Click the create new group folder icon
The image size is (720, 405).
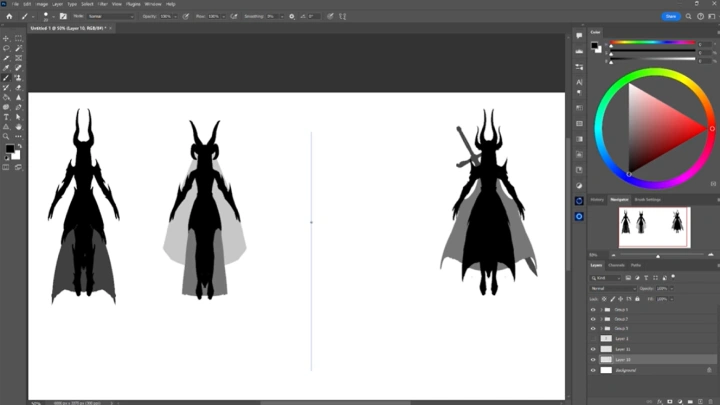[690, 401]
